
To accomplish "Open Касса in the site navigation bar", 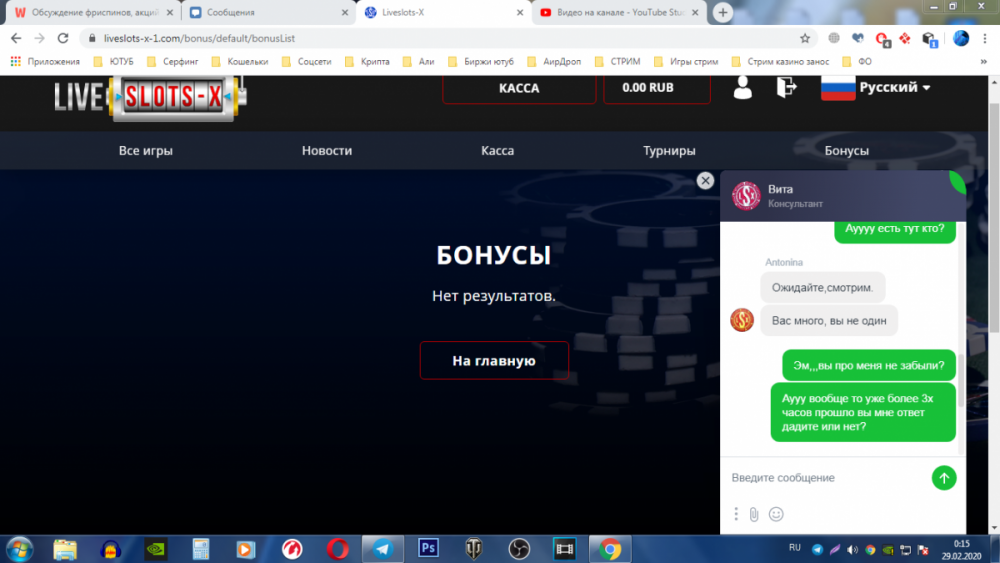I will pyautogui.click(x=497, y=151).
